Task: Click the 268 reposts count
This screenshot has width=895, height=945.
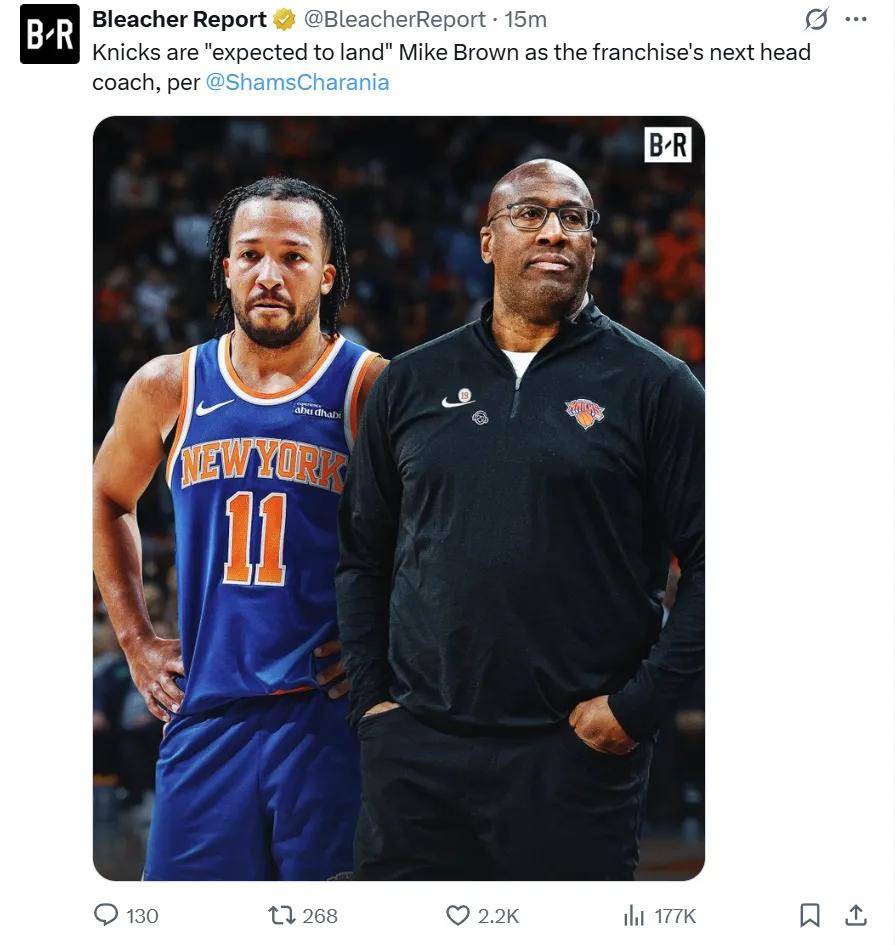Action: (x=320, y=916)
